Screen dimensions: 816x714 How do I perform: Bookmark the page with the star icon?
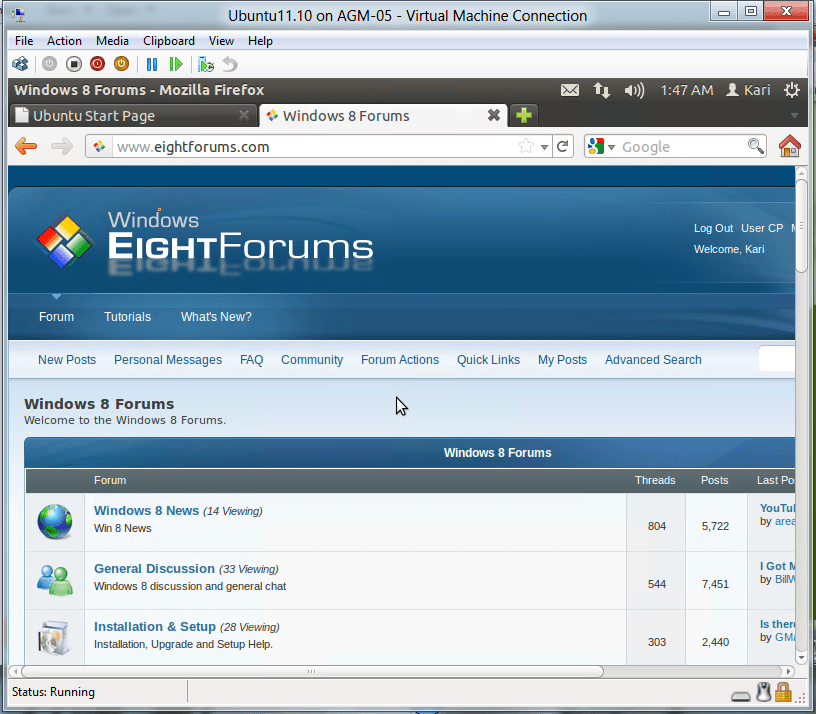coord(526,146)
